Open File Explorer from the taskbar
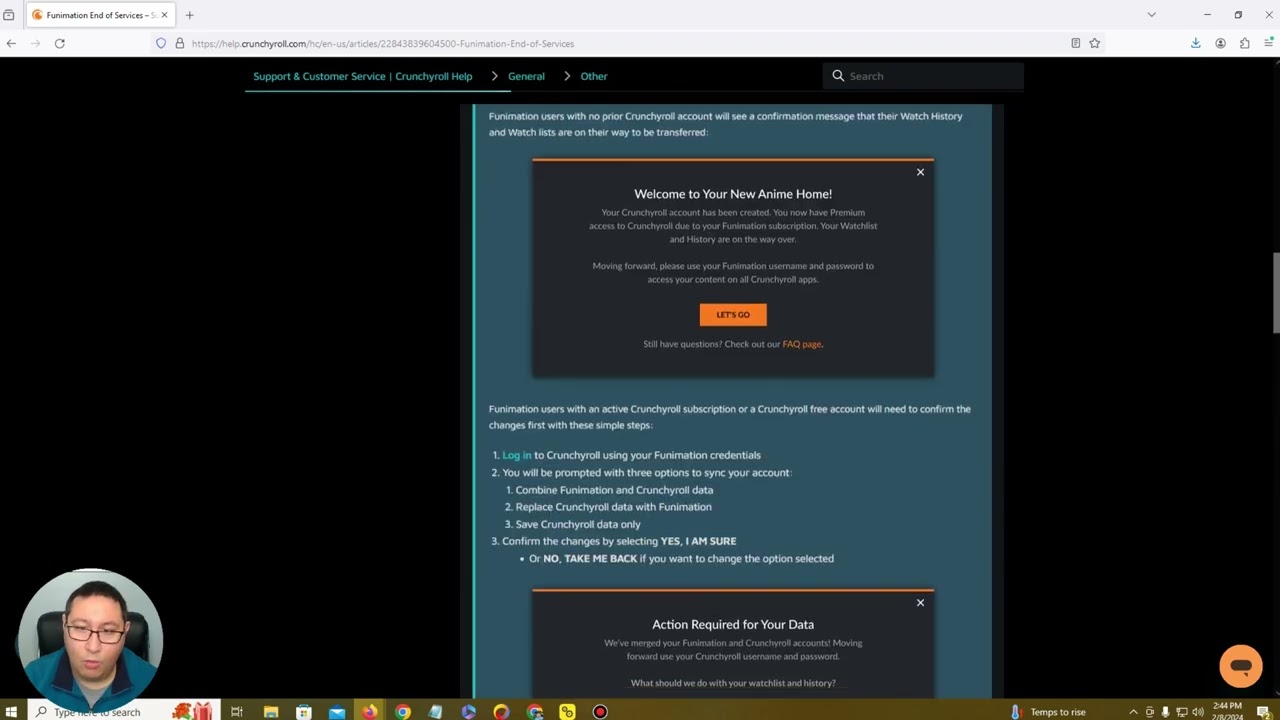 tap(270, 712)
